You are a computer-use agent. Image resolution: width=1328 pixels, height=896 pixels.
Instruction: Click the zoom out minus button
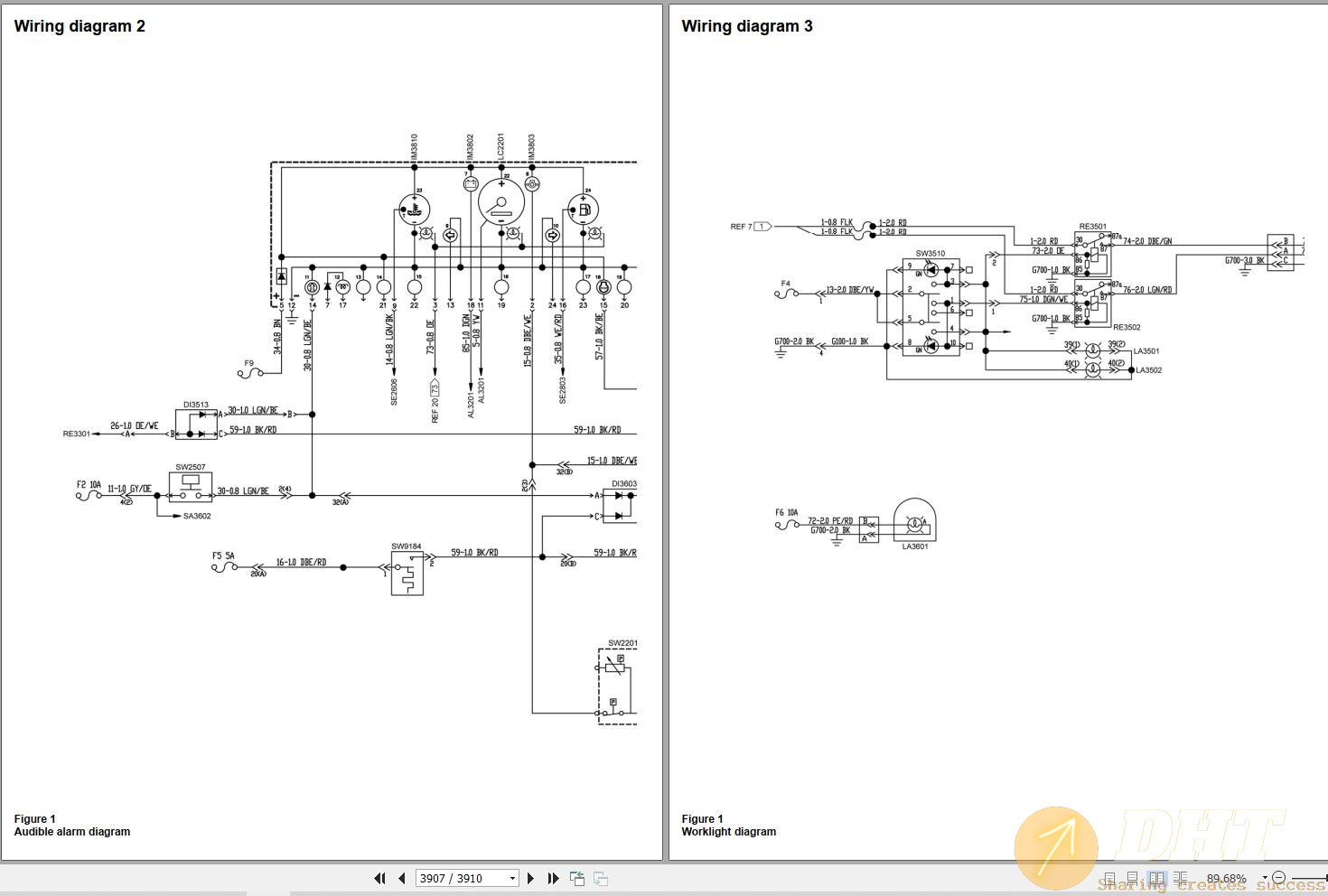pos(1278,878)
